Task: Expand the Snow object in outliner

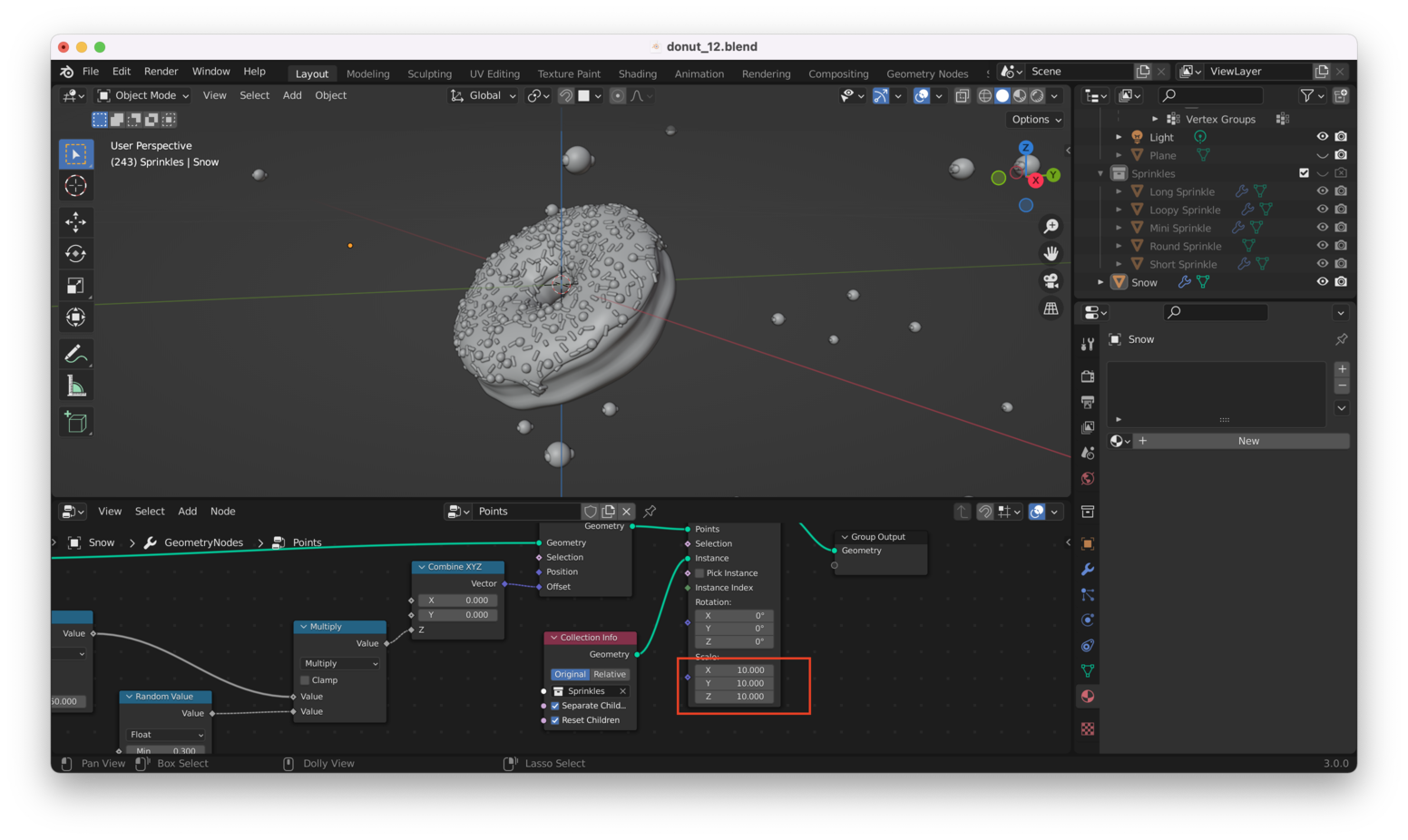Action: tap(1100, 282)
